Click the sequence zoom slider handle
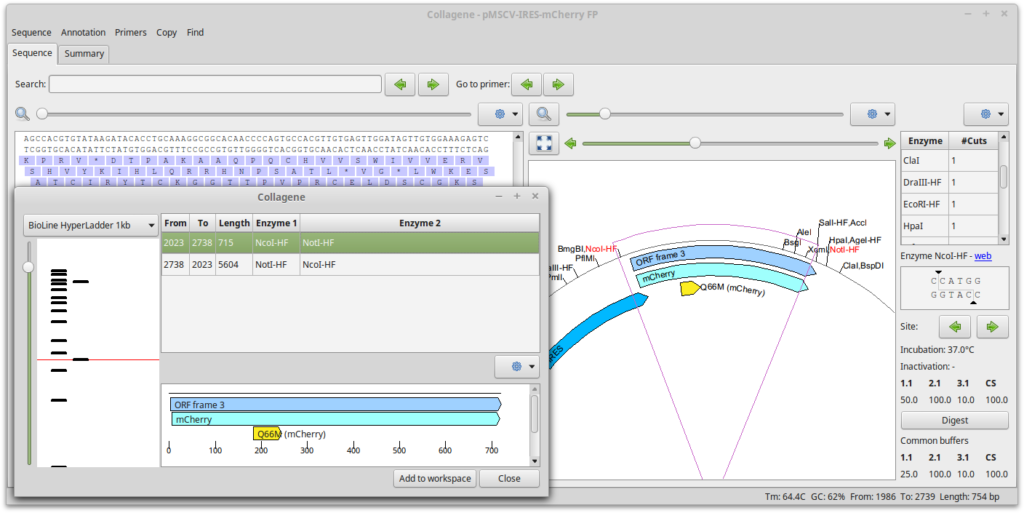Viewport: 1024px width, 513px height. click(42, 114)
